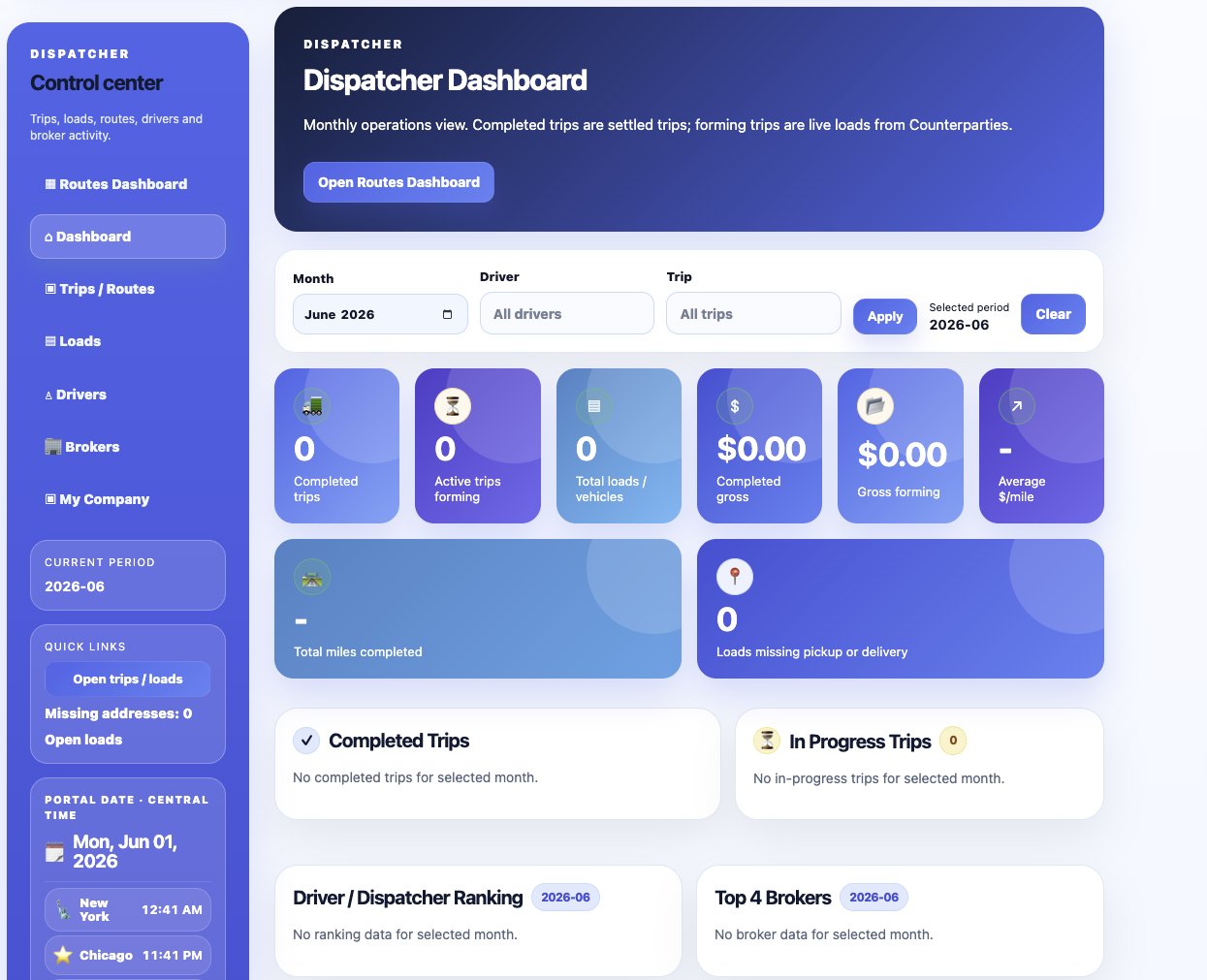Open Routes Dashboard in the sidebar

128,184
